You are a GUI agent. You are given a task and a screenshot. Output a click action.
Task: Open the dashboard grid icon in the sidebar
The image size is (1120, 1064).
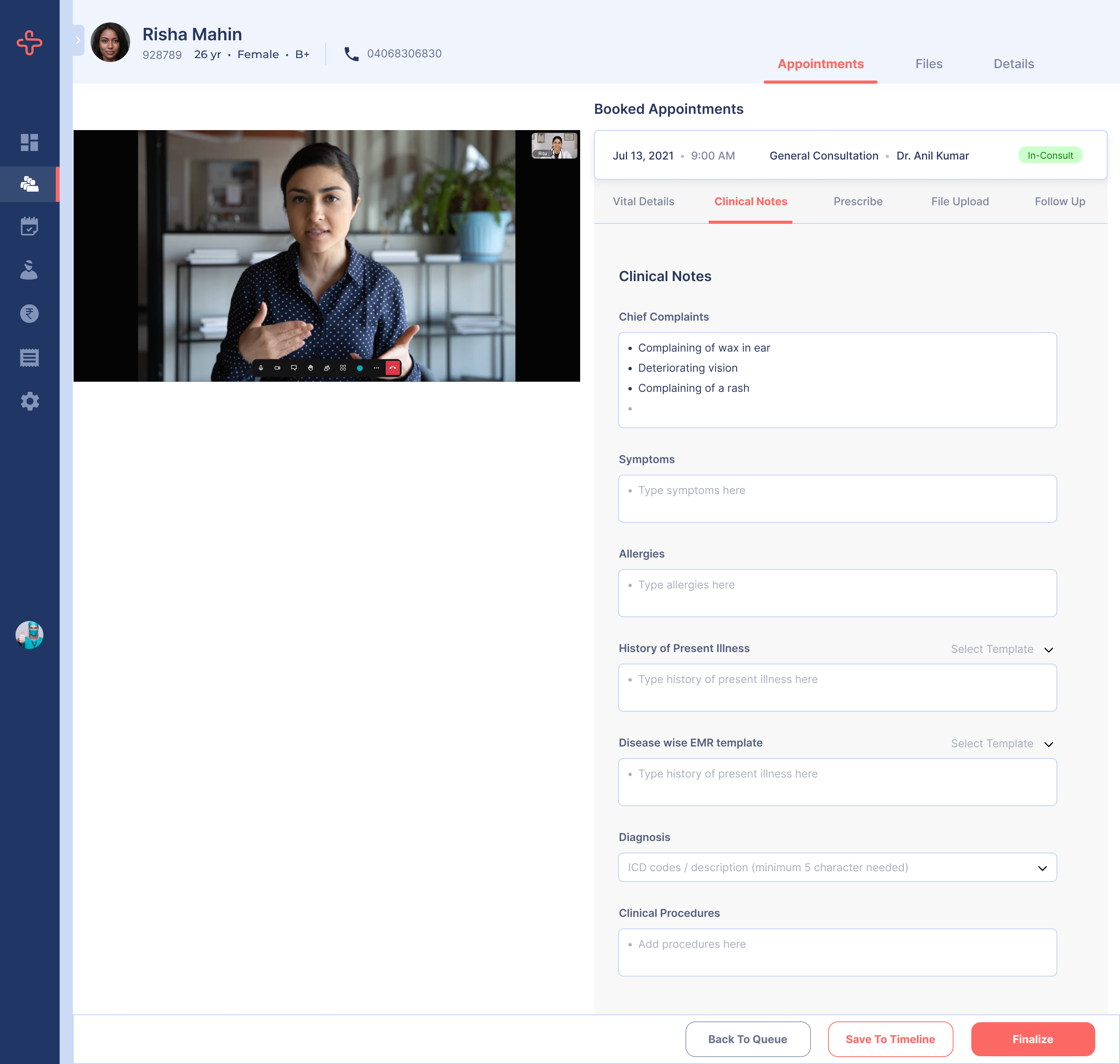pyautogui.click(x=29, y=142)
